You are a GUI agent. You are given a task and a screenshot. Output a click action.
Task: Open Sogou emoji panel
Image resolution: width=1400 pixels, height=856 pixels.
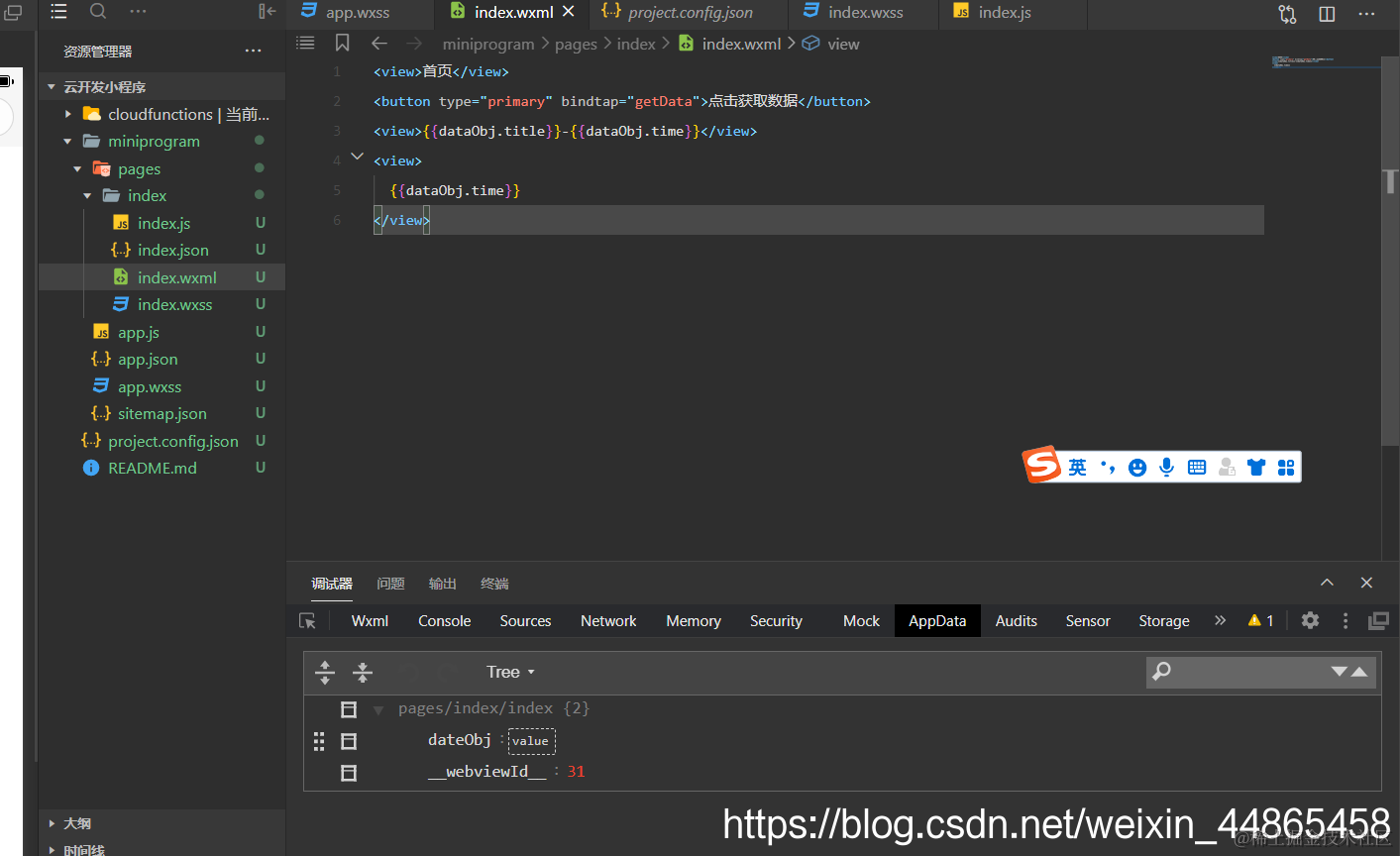pyautogui.click(x=1137, y=468)
